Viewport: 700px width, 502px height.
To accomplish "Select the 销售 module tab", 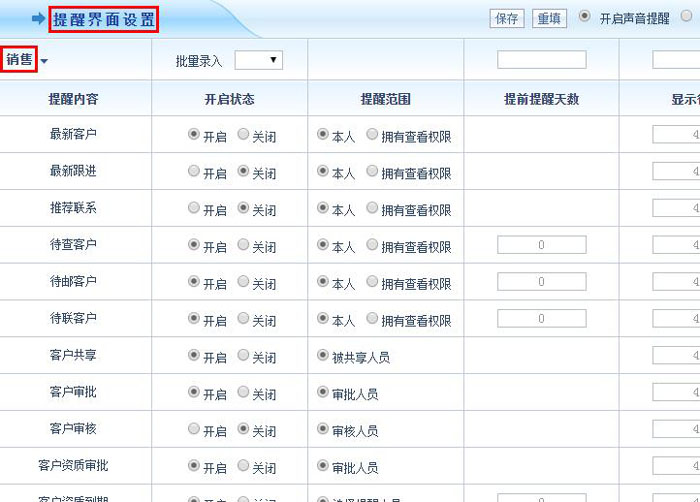I will (19, 60).
